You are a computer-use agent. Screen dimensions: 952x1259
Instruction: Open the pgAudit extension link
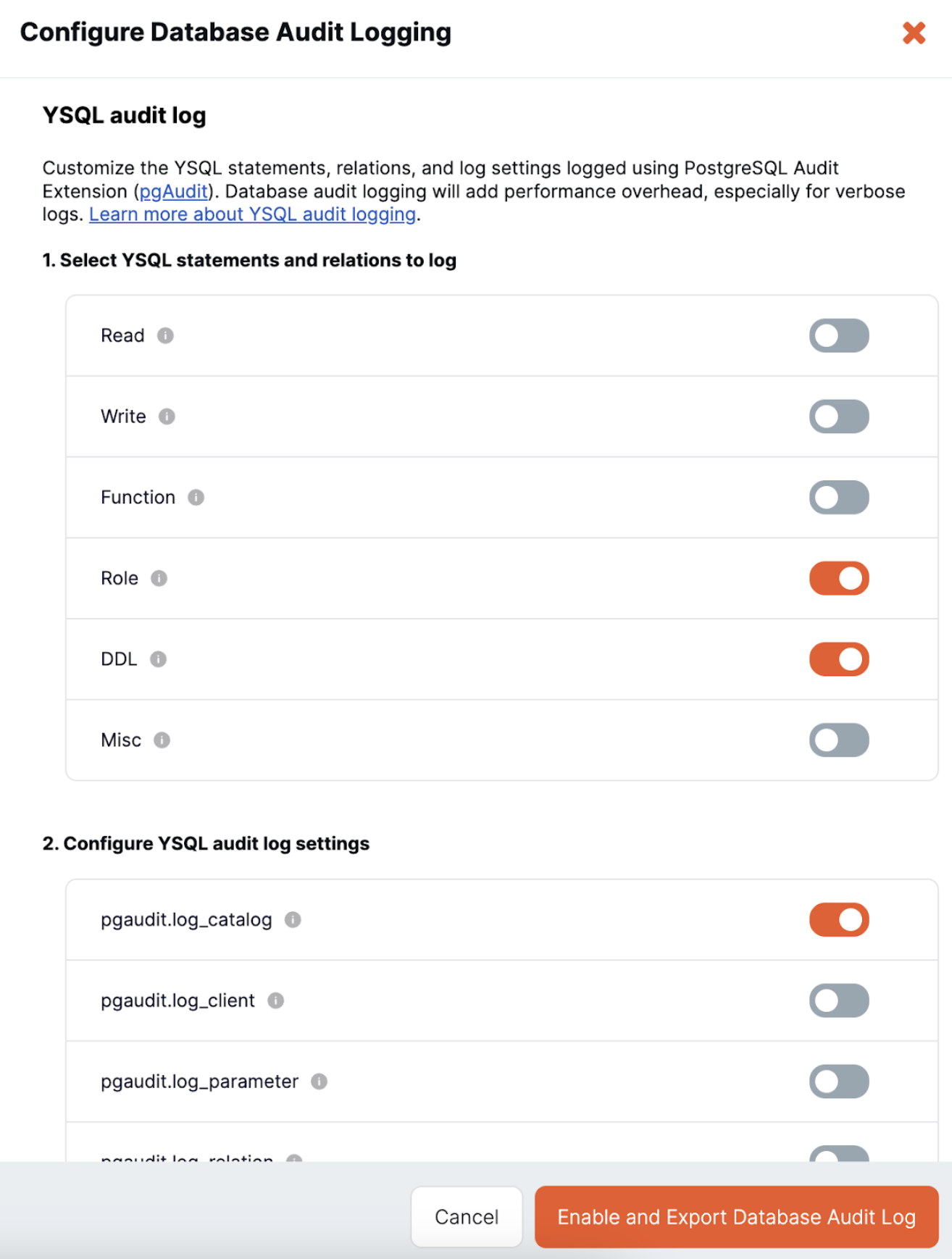172,192
